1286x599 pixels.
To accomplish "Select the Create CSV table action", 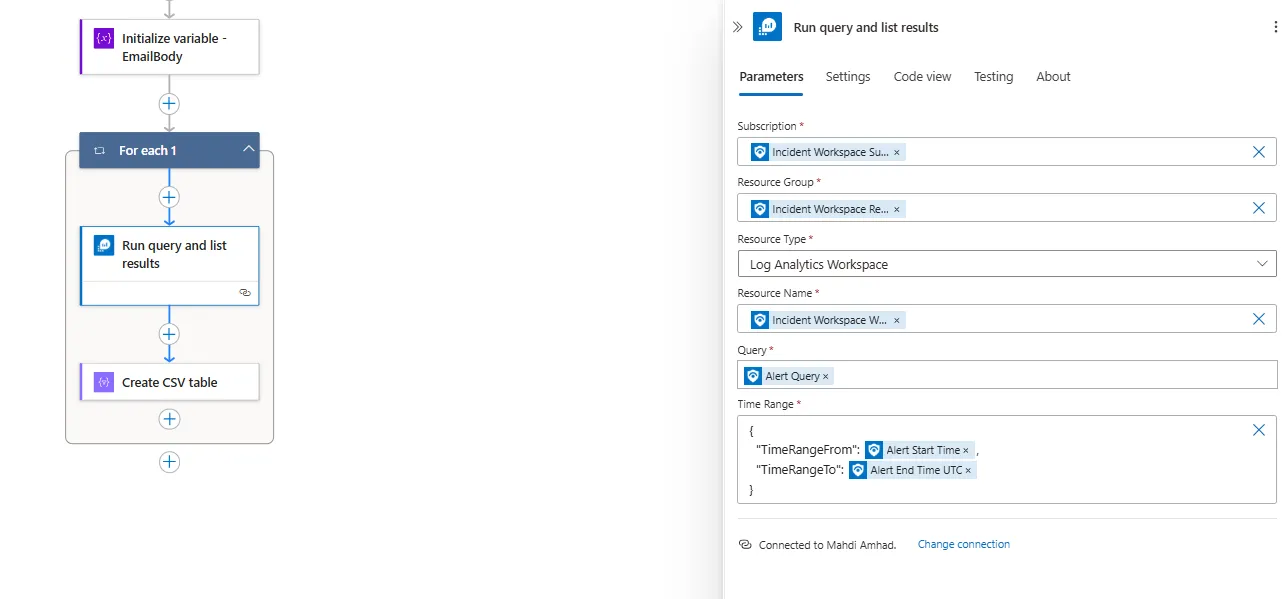I will pyautogui.click(x=169, y=382).
